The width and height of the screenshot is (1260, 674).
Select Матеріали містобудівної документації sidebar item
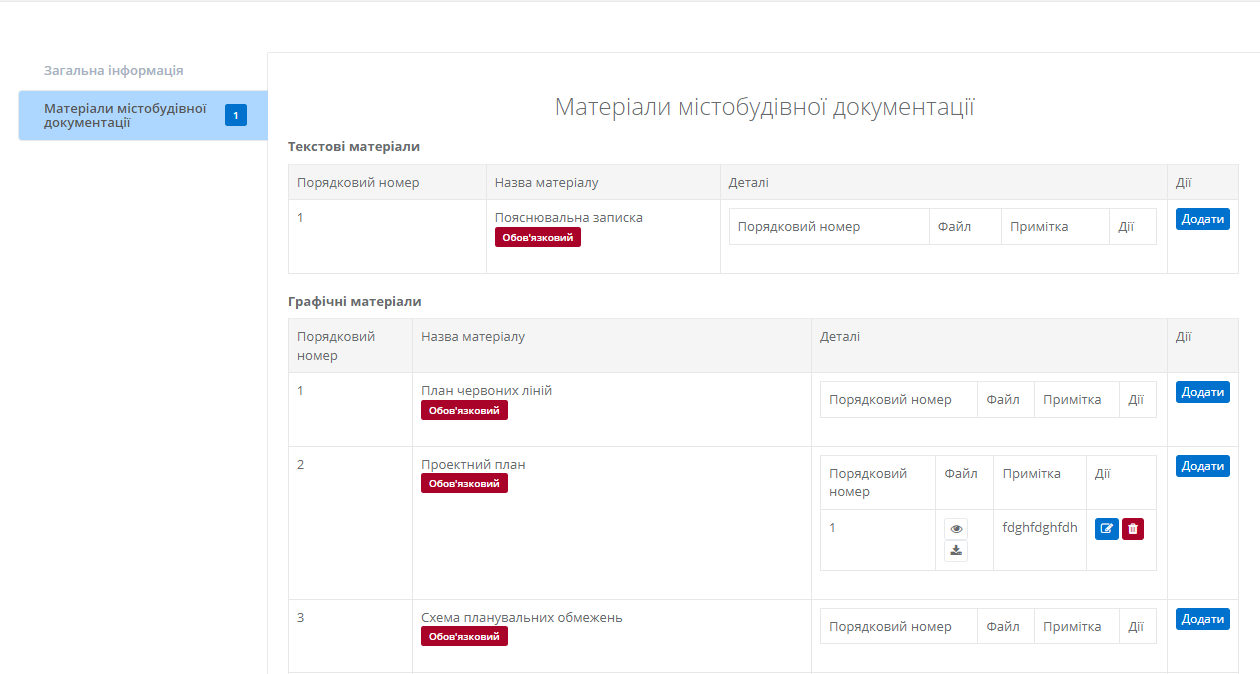[x=125, y=115]
